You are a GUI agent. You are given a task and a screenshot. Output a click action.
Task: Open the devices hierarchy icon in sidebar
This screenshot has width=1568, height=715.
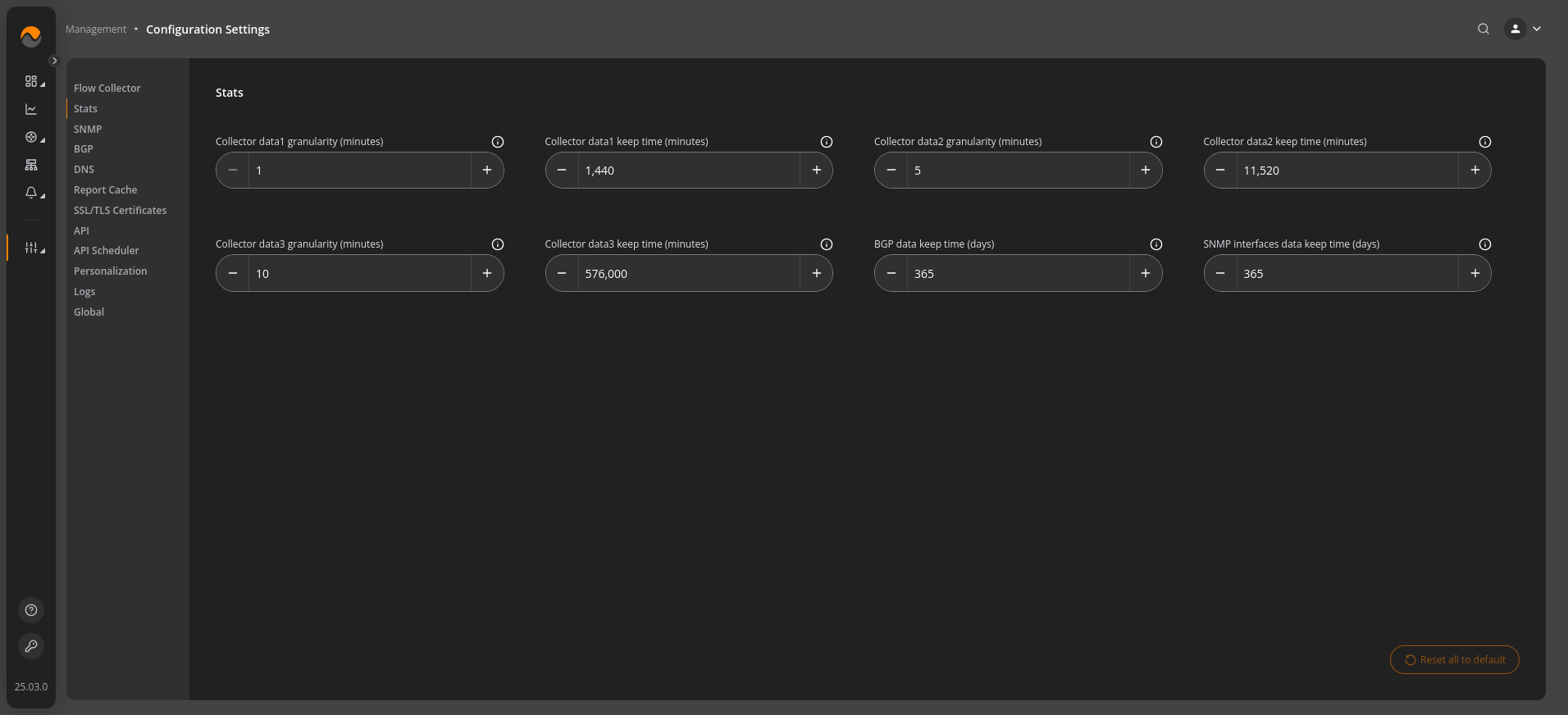31,165
